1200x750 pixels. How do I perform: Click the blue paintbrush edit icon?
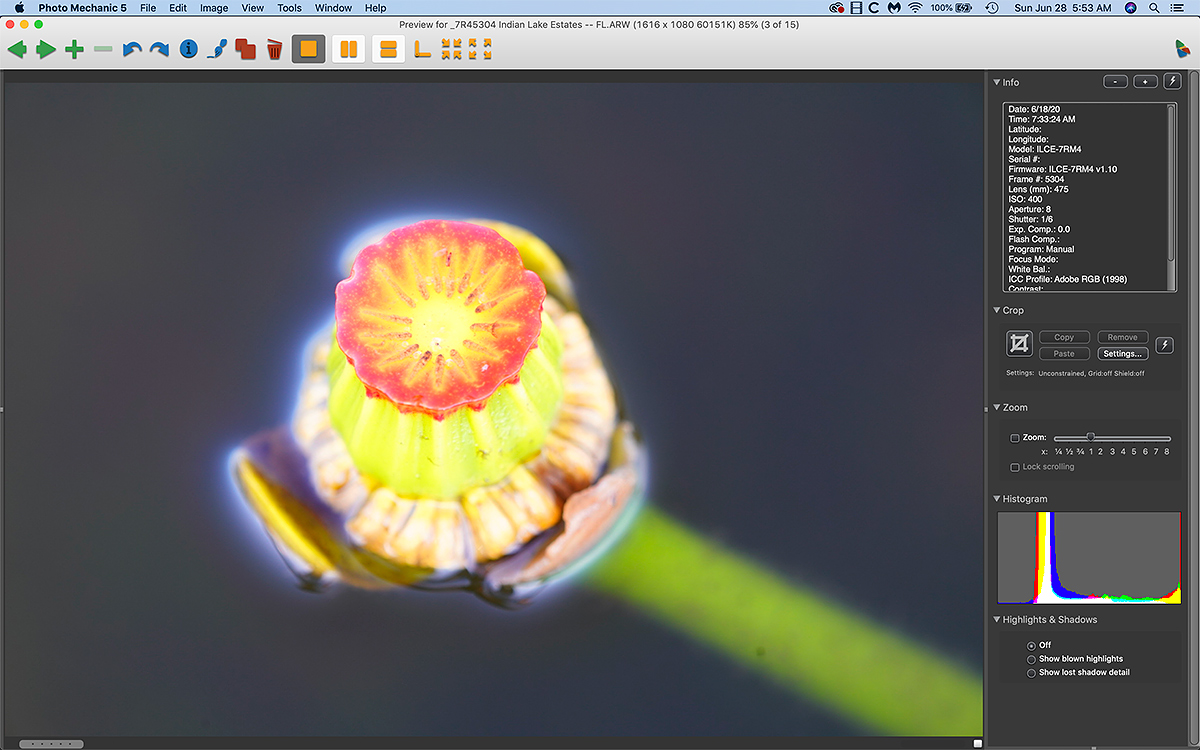217,49
